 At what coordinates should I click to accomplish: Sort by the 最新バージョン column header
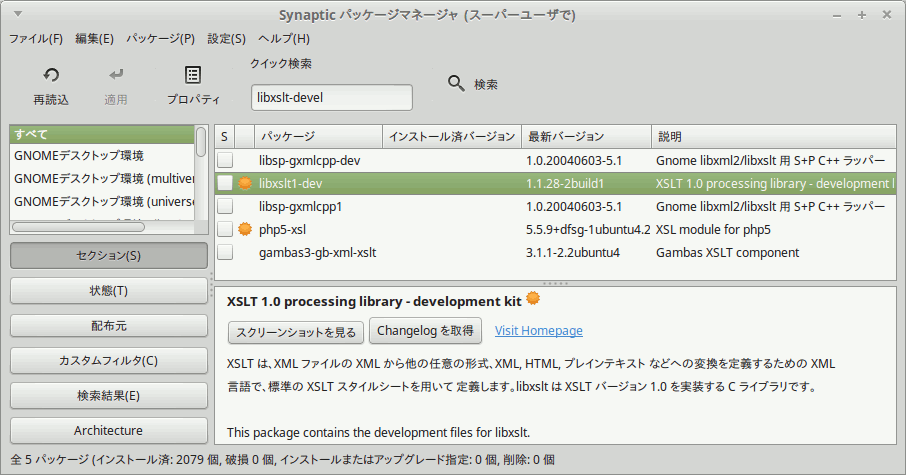pyautogui.click(x=585, y=136)
